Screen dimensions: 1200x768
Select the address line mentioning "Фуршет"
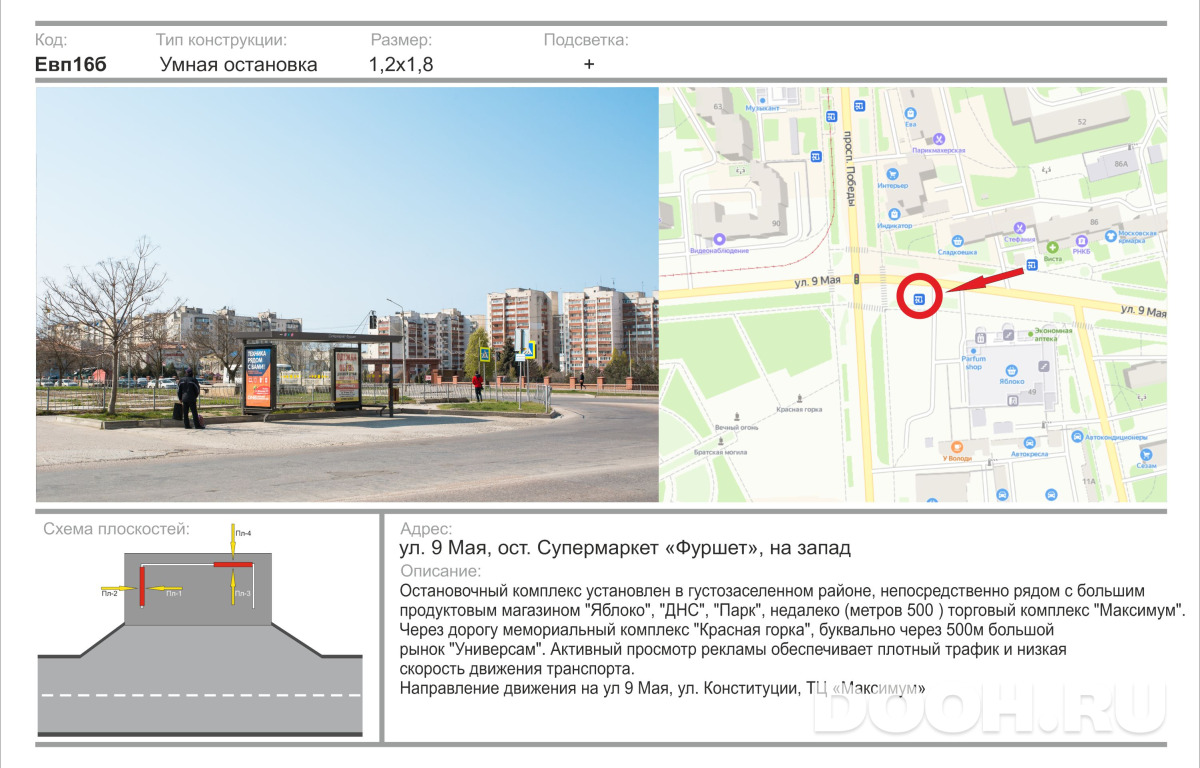pos(625,549)
